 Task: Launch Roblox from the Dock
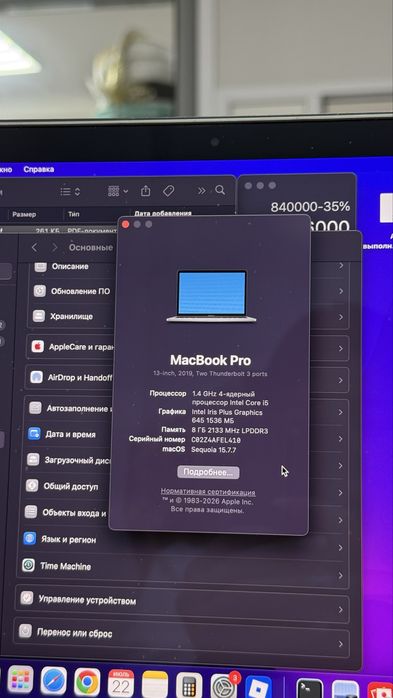coord(259,687)
